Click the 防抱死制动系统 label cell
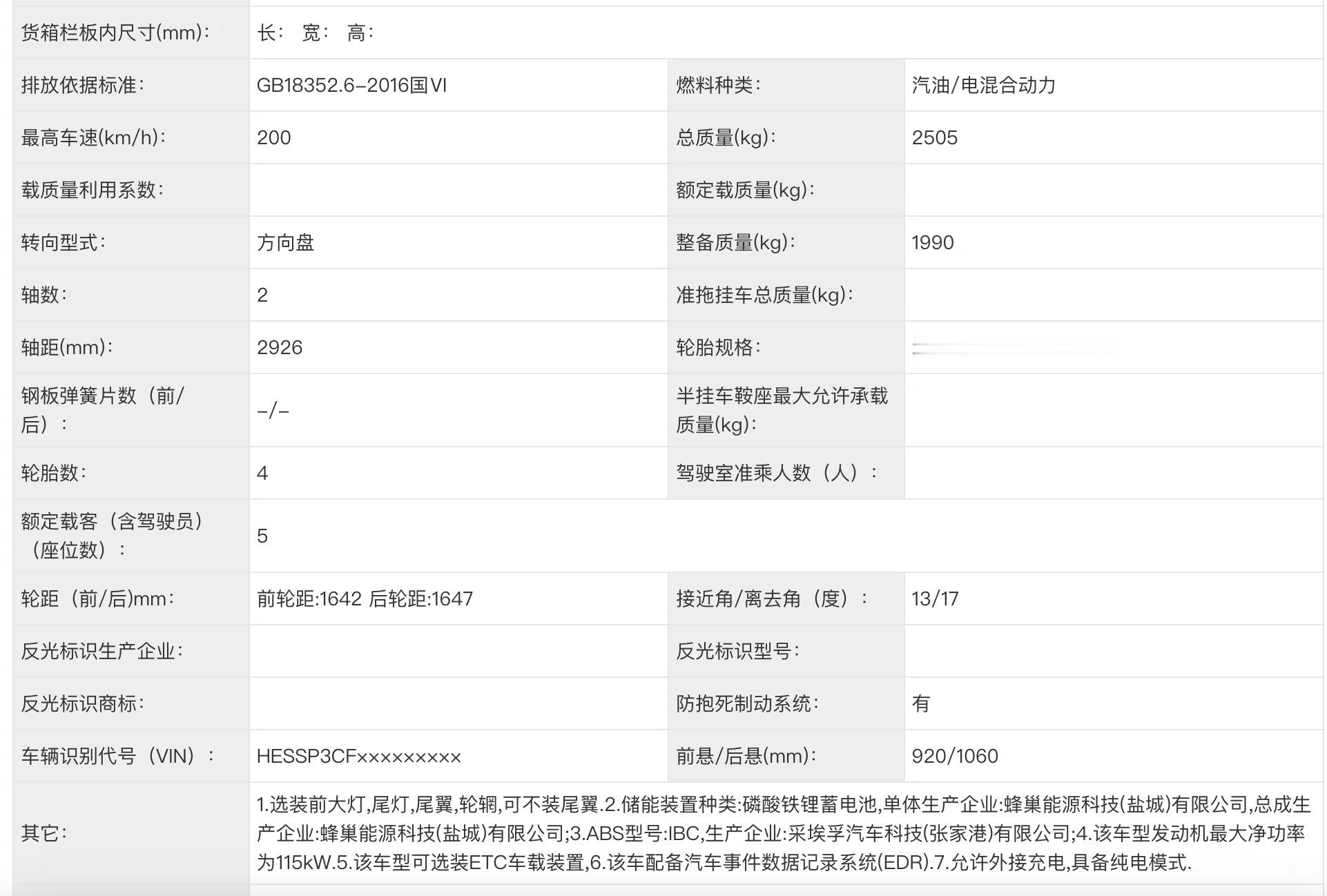The width and height of the screenshot is (1327, 896). tap(747, 704)
